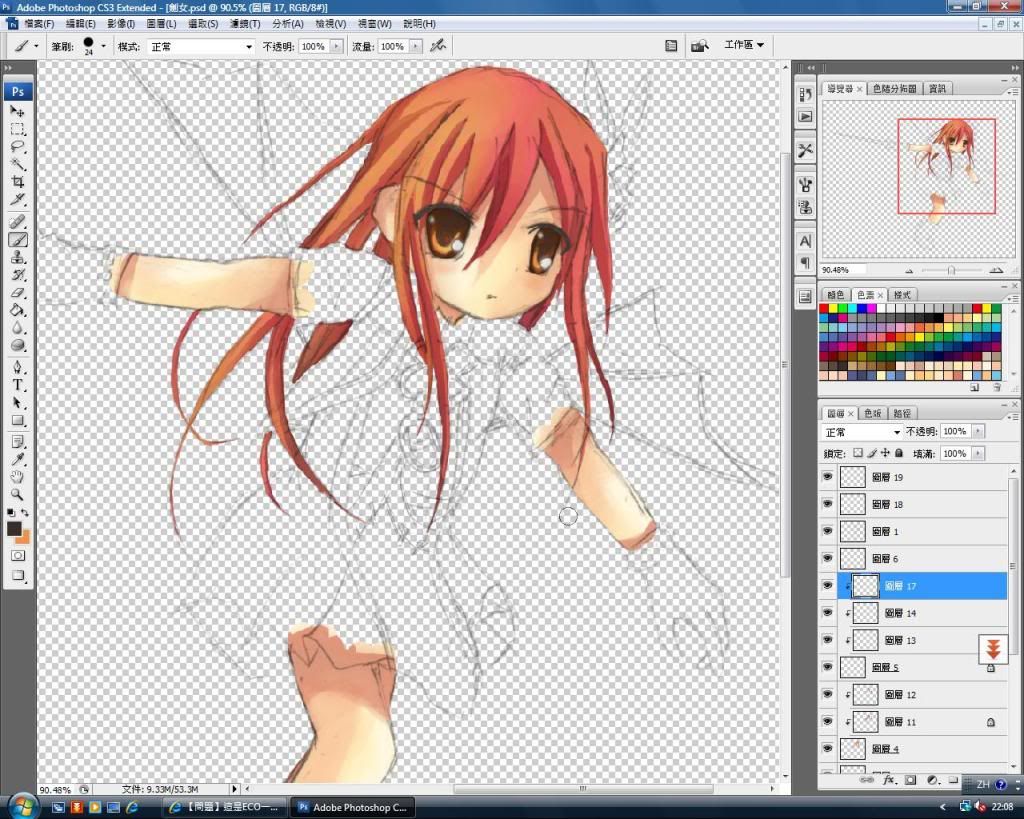1024x819 pixels.
Task: Hide layer 圖層 19
Action: click(827, 477)
